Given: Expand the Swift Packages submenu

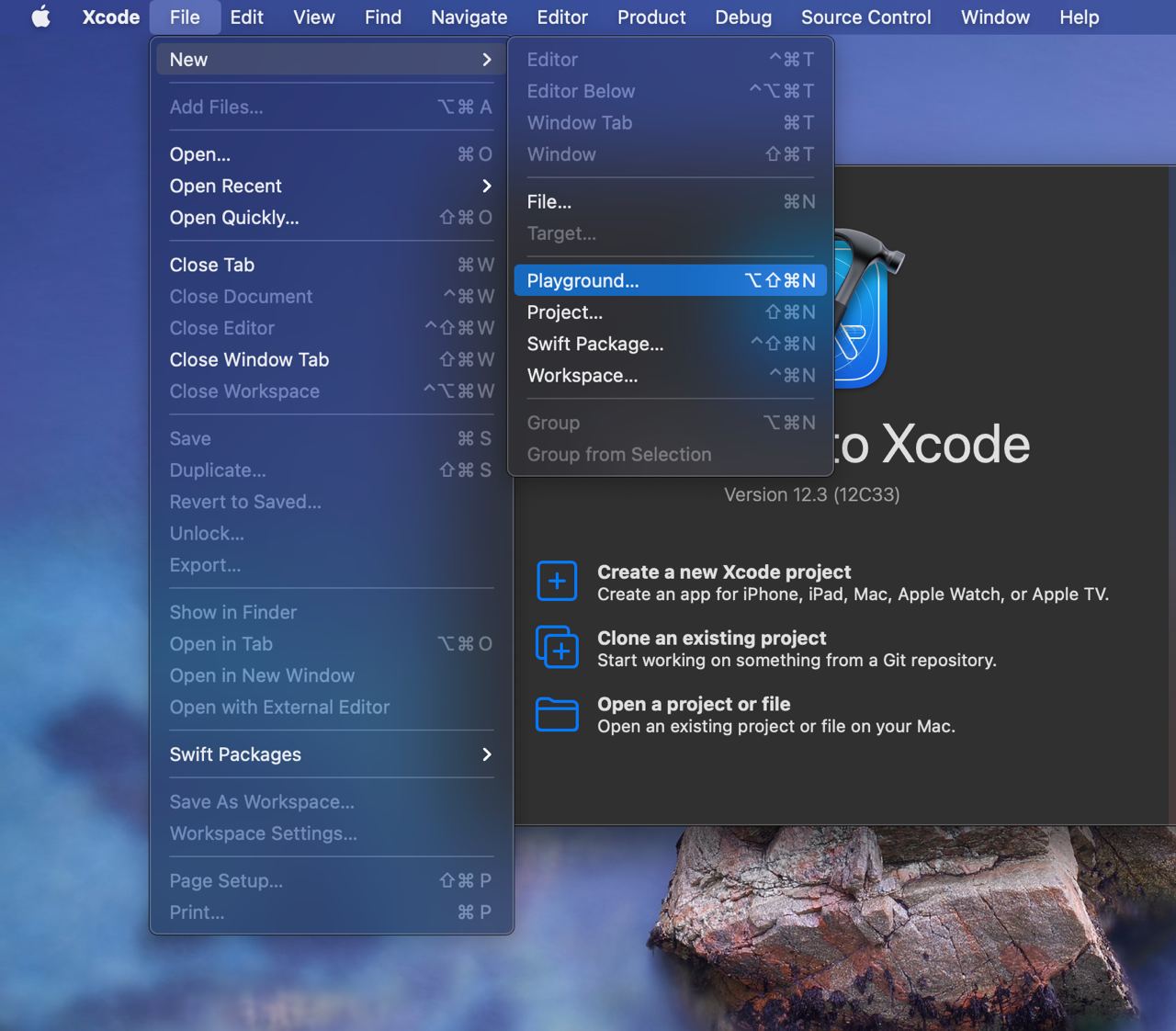Looking at the screenshot, I should [x=487, y=754].
